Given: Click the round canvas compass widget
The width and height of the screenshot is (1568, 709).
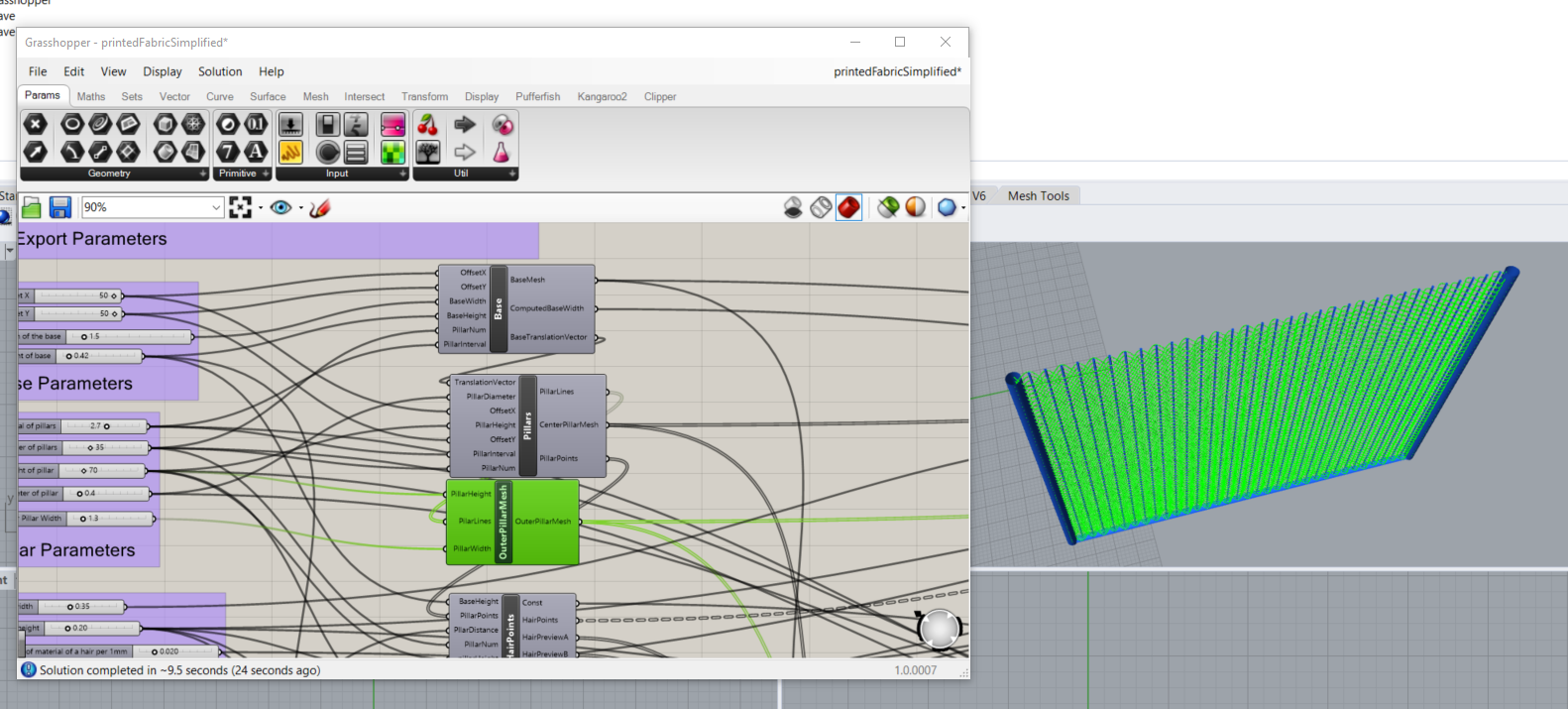Looking at the screenshot, I should [x=939, y=628].
